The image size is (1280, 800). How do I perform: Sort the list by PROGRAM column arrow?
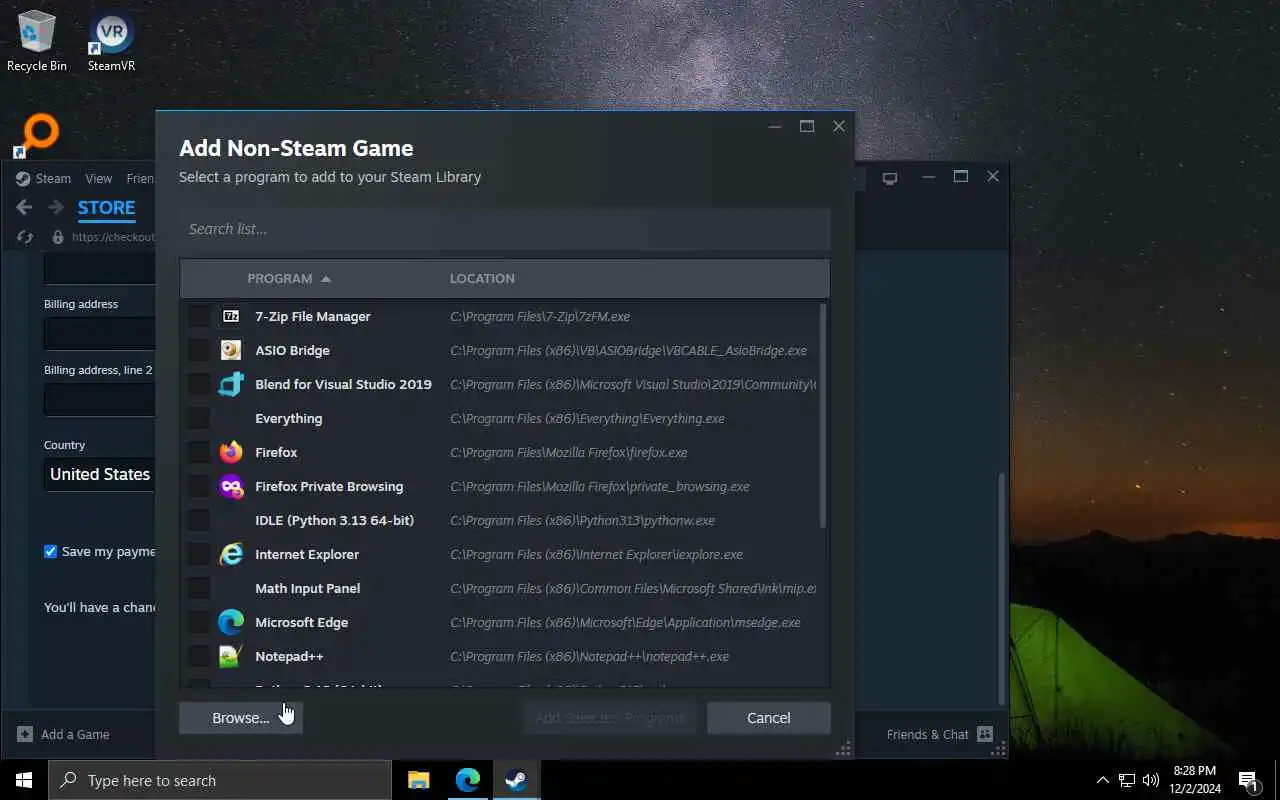click(326, 279)
